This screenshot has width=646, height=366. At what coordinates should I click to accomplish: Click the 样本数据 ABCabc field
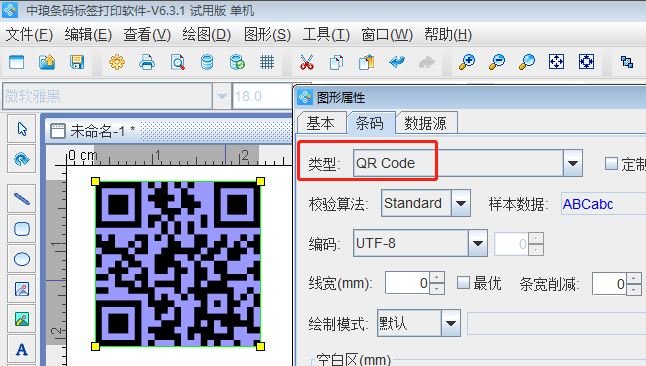[x=603, y=204]
